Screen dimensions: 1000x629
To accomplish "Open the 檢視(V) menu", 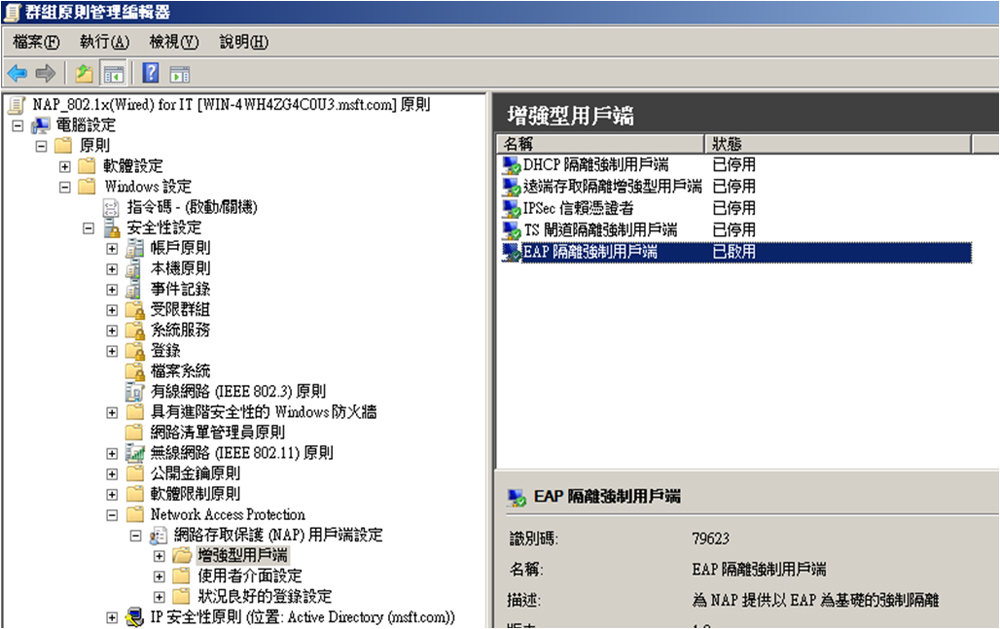I will coord(173,42).
